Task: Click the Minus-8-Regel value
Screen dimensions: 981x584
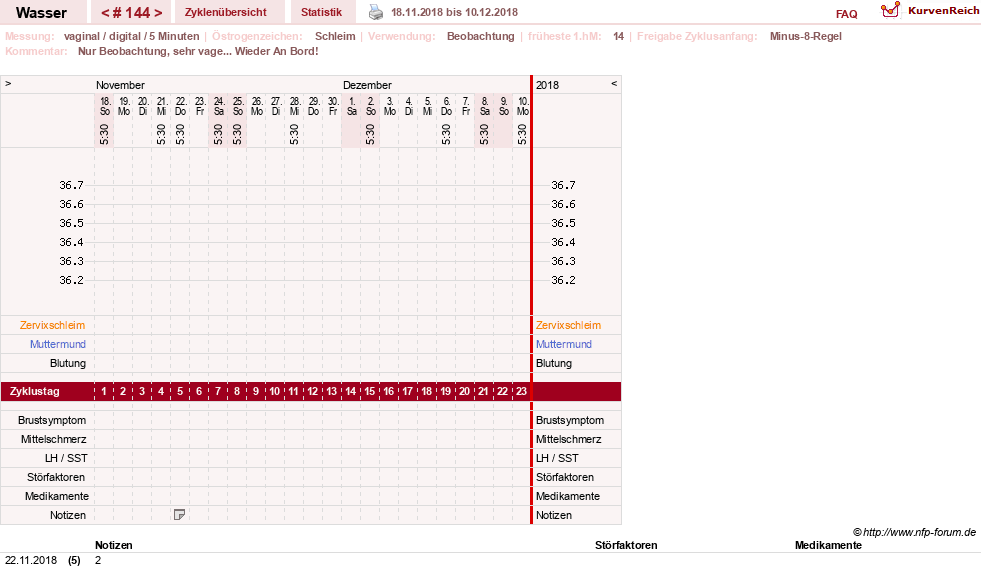Action: [806, 36]
